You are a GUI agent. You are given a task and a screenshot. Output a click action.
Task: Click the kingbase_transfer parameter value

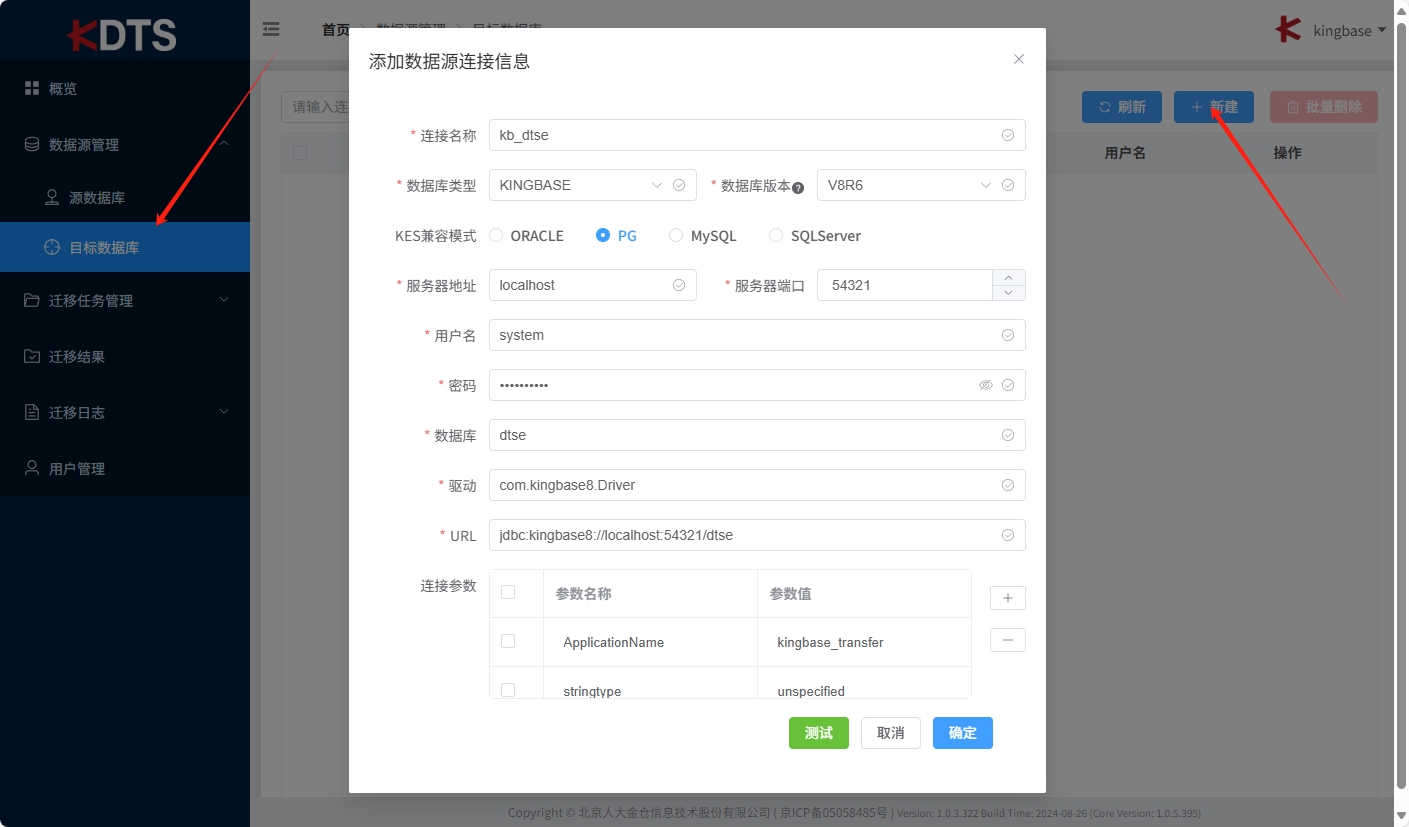coord(830,642)
